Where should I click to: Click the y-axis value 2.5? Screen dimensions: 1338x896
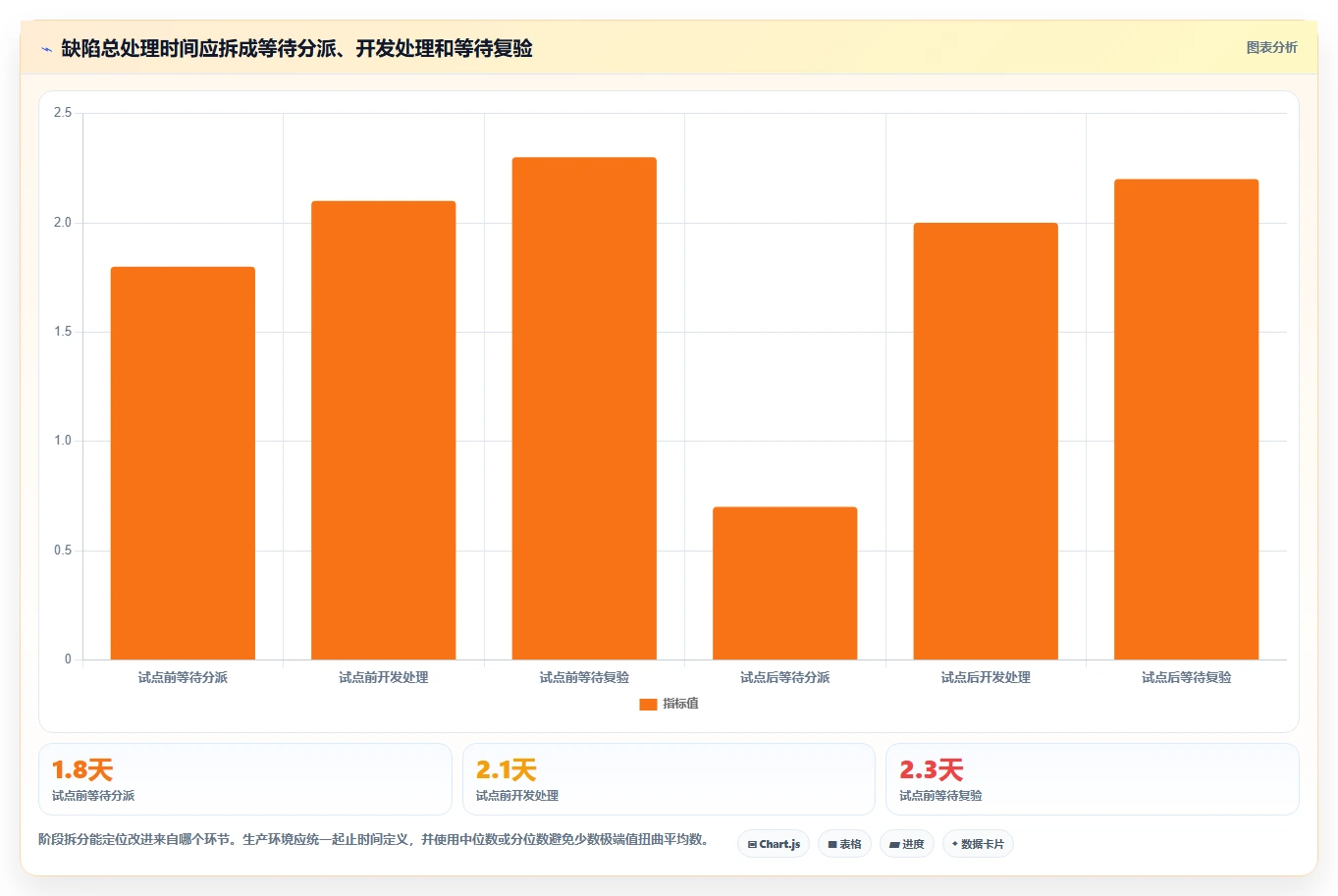[63, 113]
